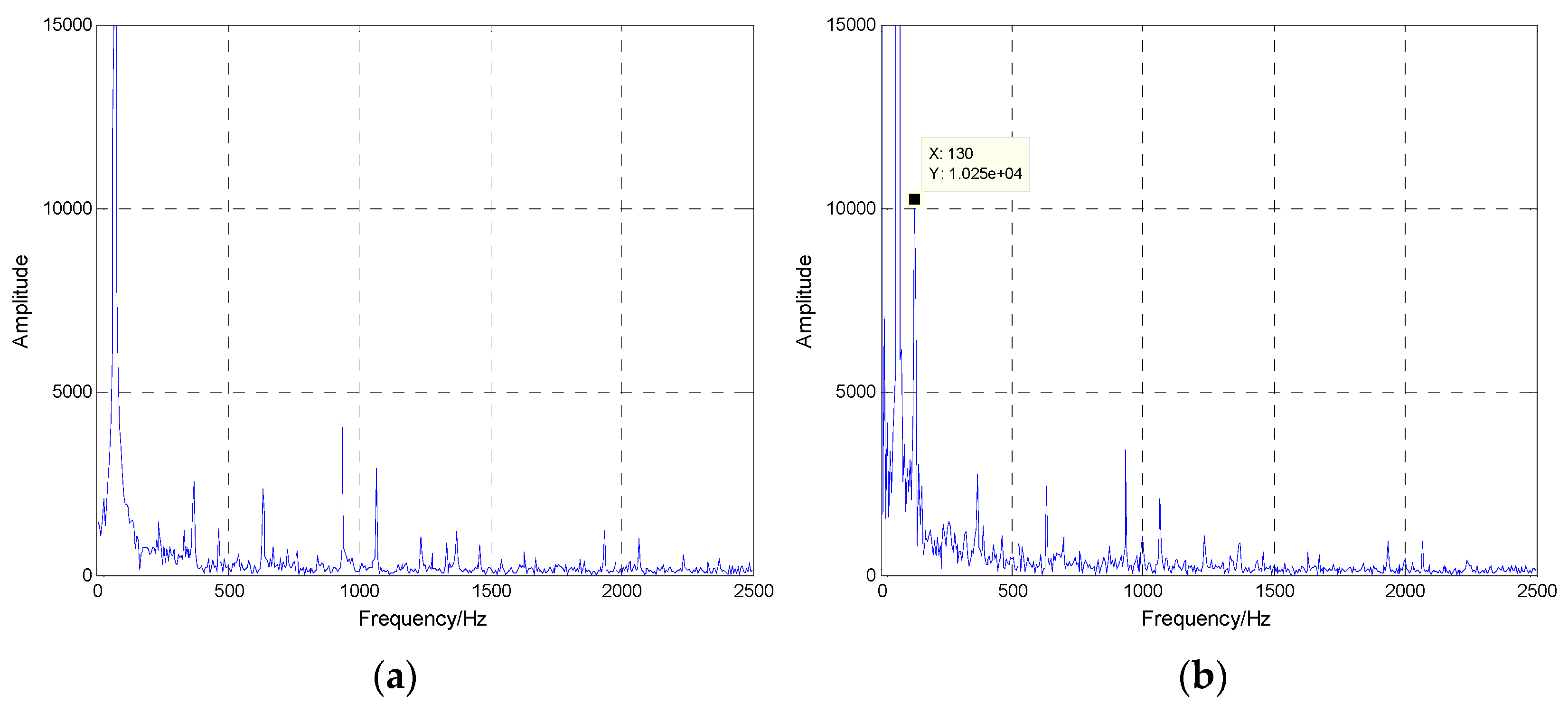
Task: Click the 2500 x-axis tick label in plot (a)
Action: coord(753,591)
